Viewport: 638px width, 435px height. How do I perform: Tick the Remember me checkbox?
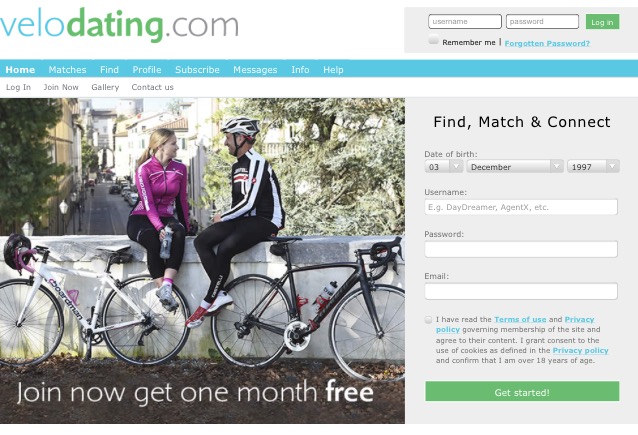click(x=434, y=40)
